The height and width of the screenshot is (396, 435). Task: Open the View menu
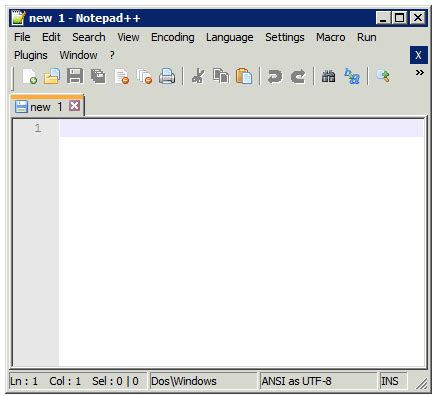click(128, 37)
